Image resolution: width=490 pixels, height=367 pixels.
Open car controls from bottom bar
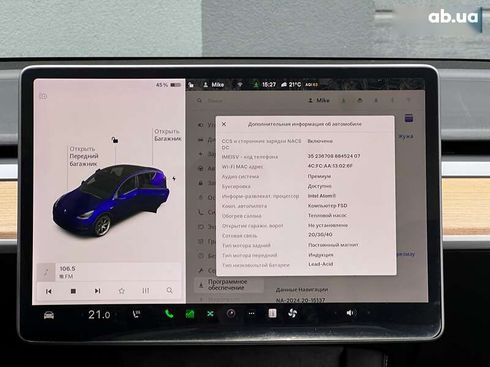(x=49, y=315)
